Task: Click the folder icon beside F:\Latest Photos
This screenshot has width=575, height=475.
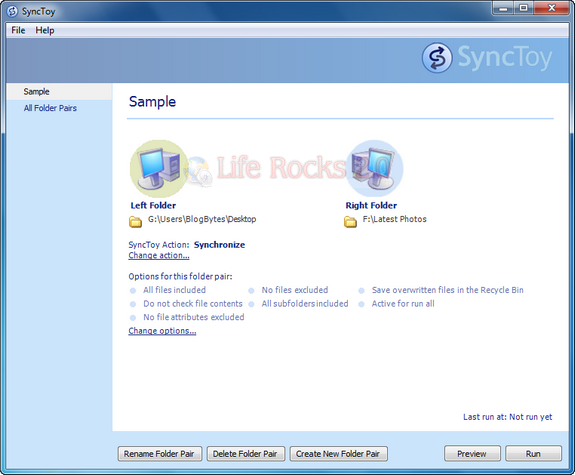Action: [350, 222]
